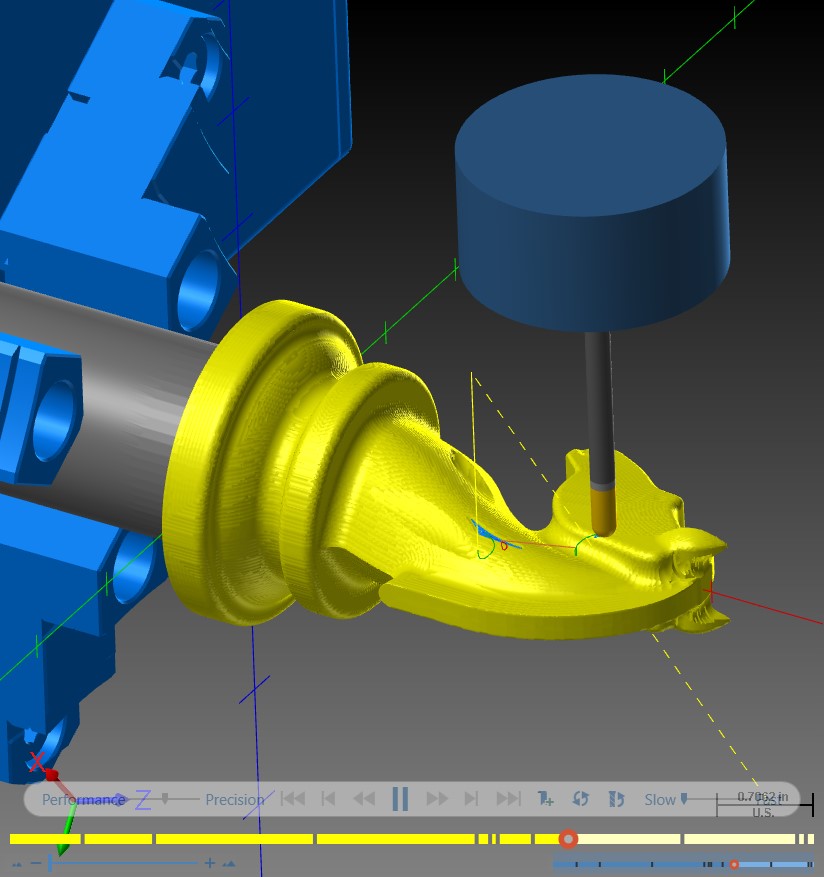The width and height of the screenshot is (824, 877).
Task: Jump to the end of the simulation
Action: click(x=508, y=798)
